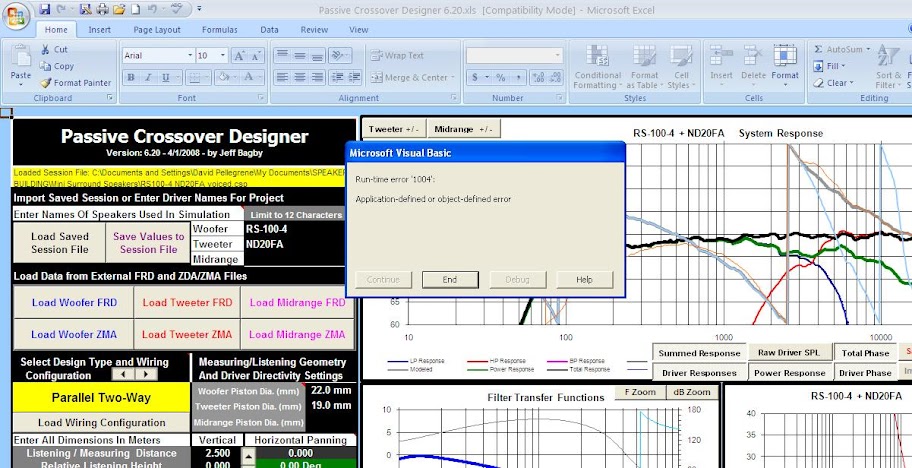The height and width of the screenshot is (468, 912).
Task: Click the Quick Print printer icon
Action: click(x=101, y=9)
